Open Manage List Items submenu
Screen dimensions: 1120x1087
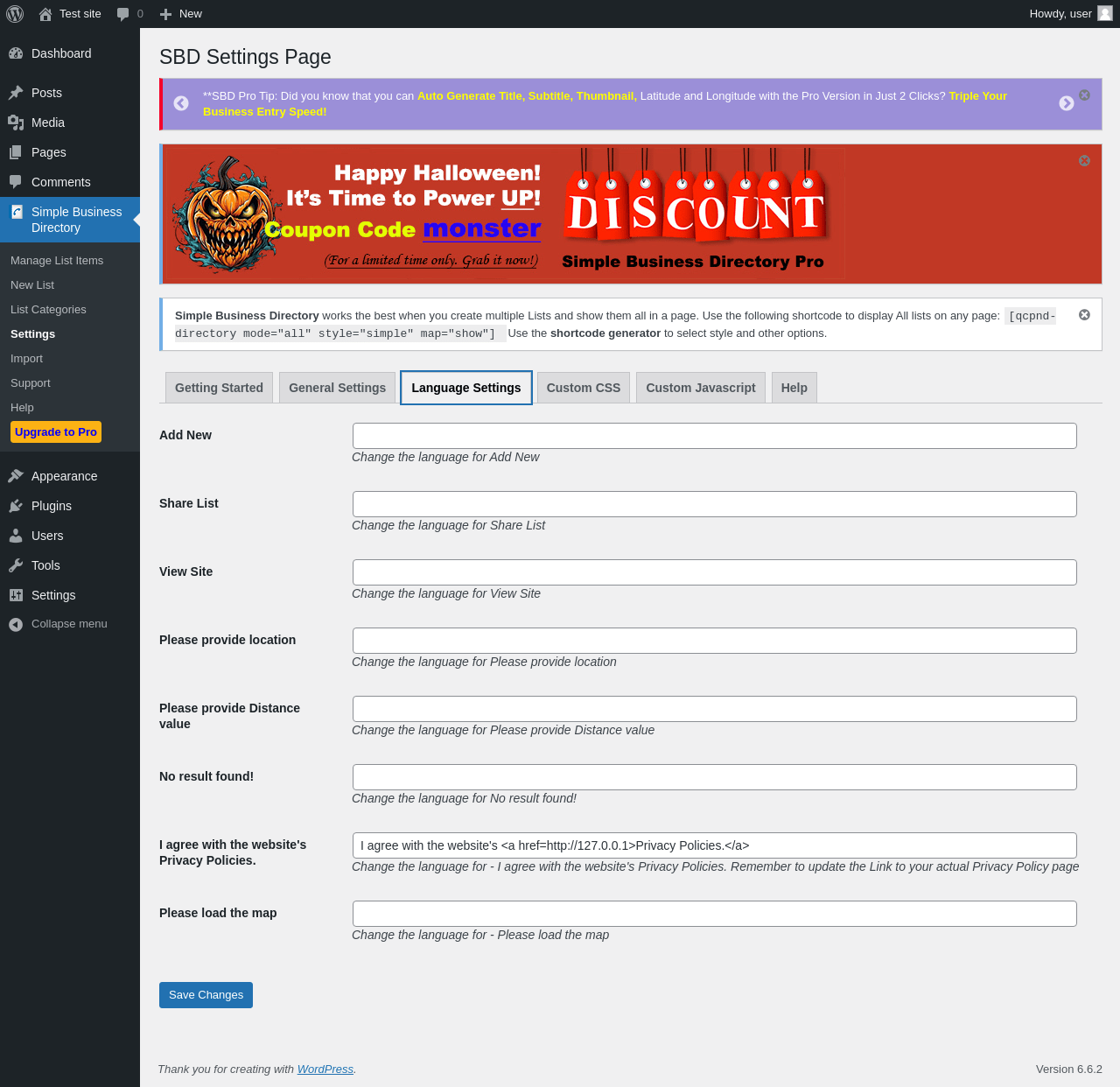point(57,261)
